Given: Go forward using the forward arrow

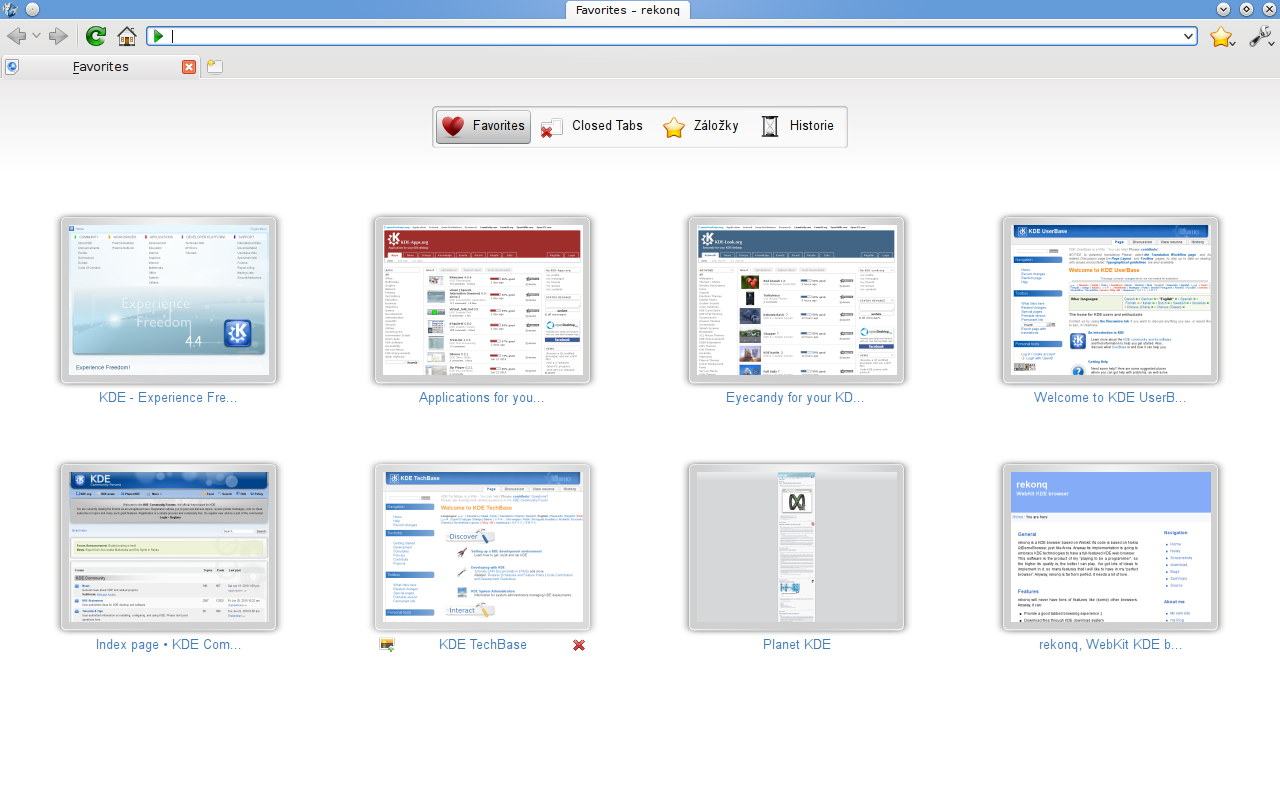Looking at the screenshot, I should tap(58, 36).
